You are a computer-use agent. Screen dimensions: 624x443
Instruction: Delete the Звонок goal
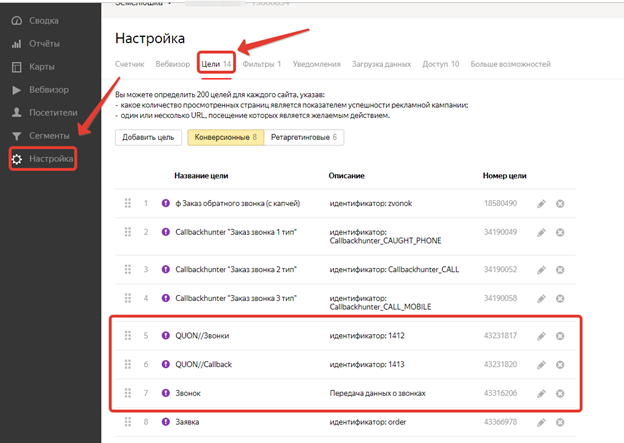click(560, 394)
